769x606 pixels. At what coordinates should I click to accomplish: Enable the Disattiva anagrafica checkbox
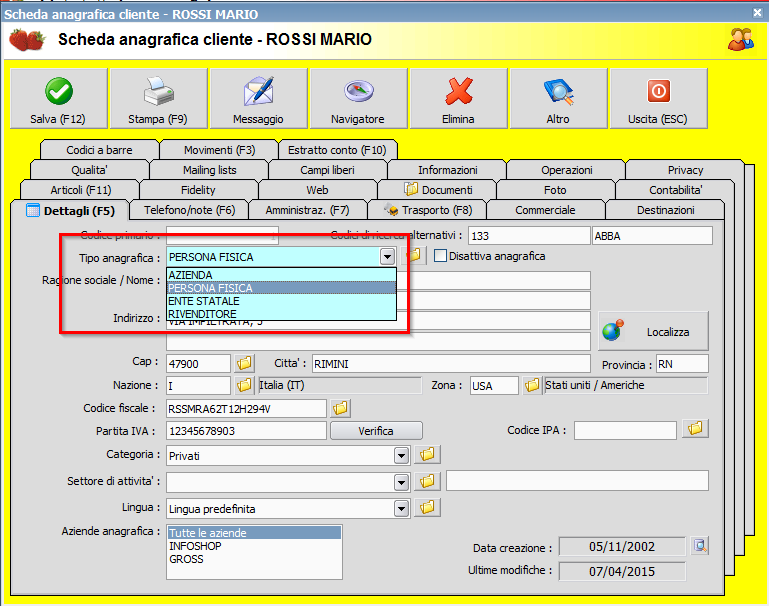(x=440, y=257)
